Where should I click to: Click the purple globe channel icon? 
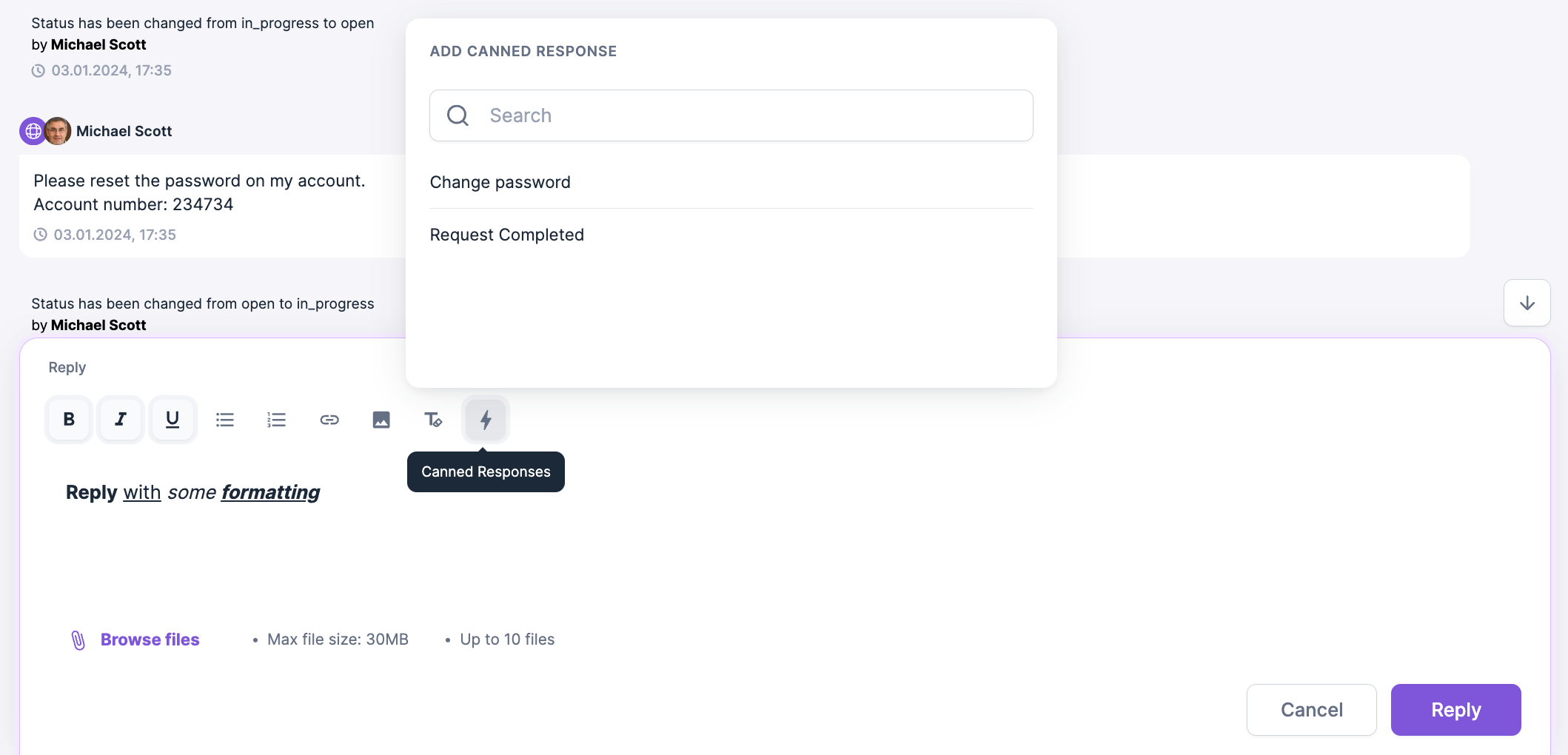[33, 131]
